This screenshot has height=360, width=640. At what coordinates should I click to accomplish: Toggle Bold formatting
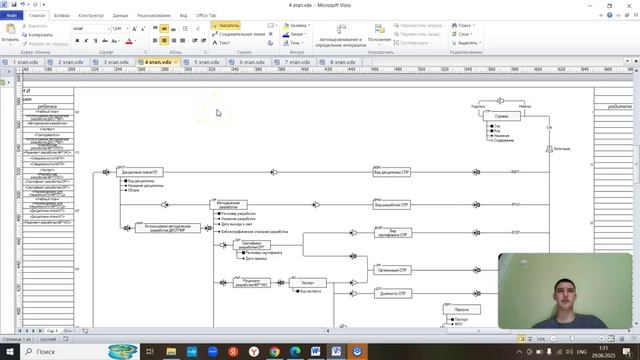pyautogui.click(x=77, y=41)
